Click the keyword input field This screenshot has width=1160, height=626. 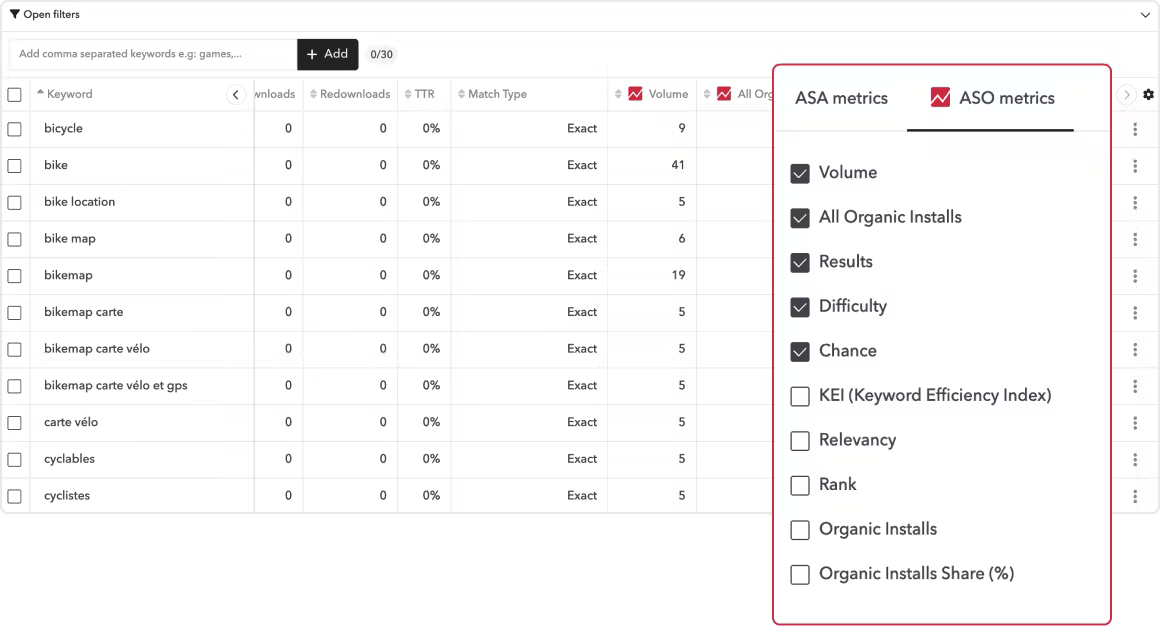click(x=150, y=55)
